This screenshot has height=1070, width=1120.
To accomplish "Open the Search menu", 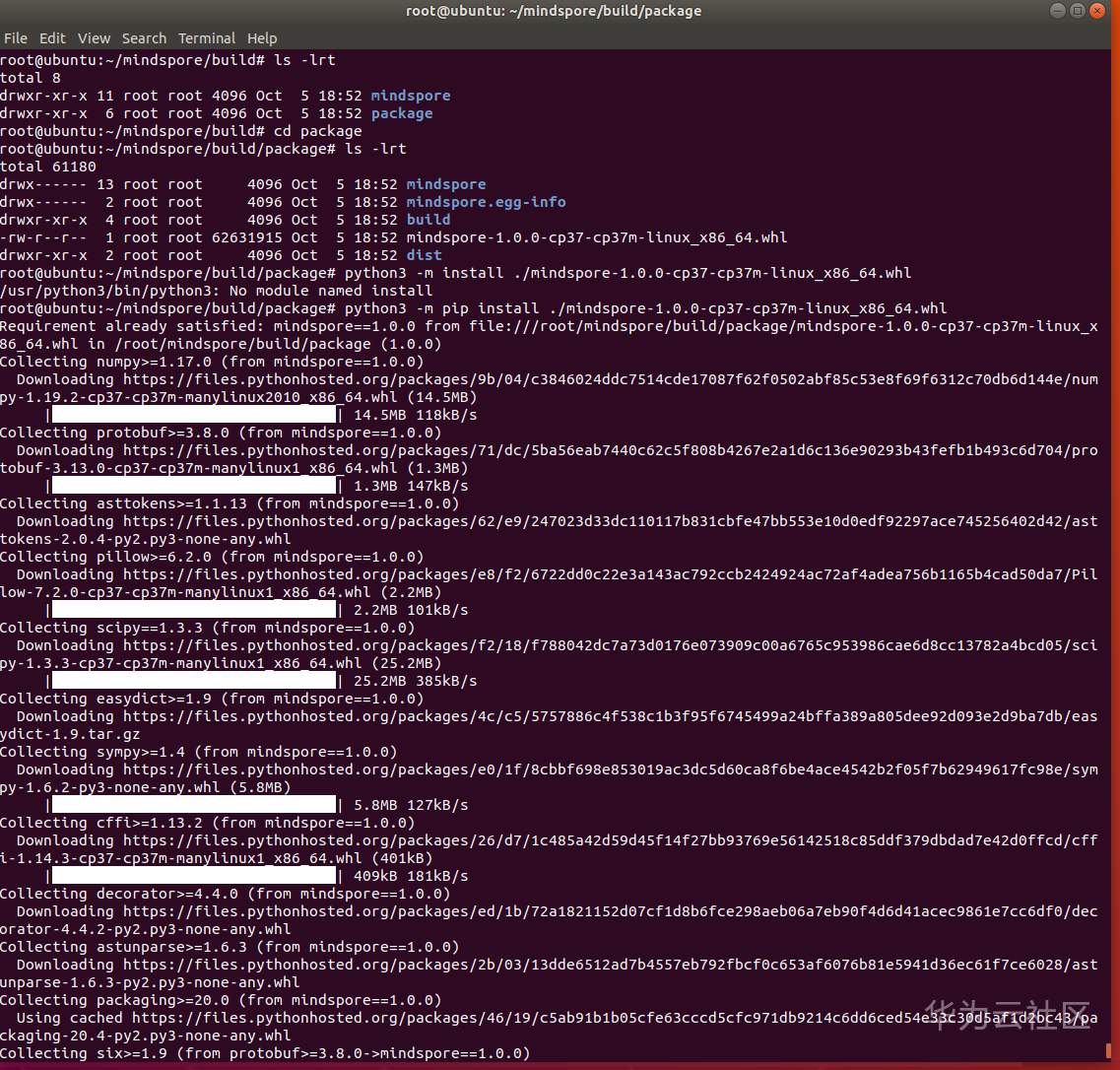I will pyautogui.click(x=144, y=38).
